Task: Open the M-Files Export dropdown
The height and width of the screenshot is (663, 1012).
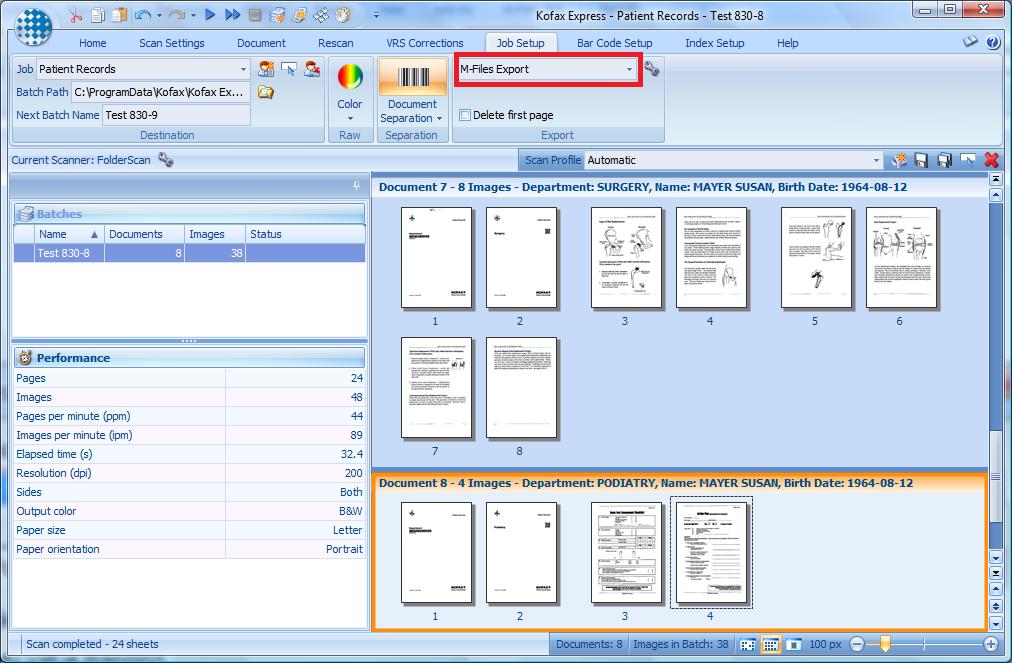Action: (x=629, y=69)
